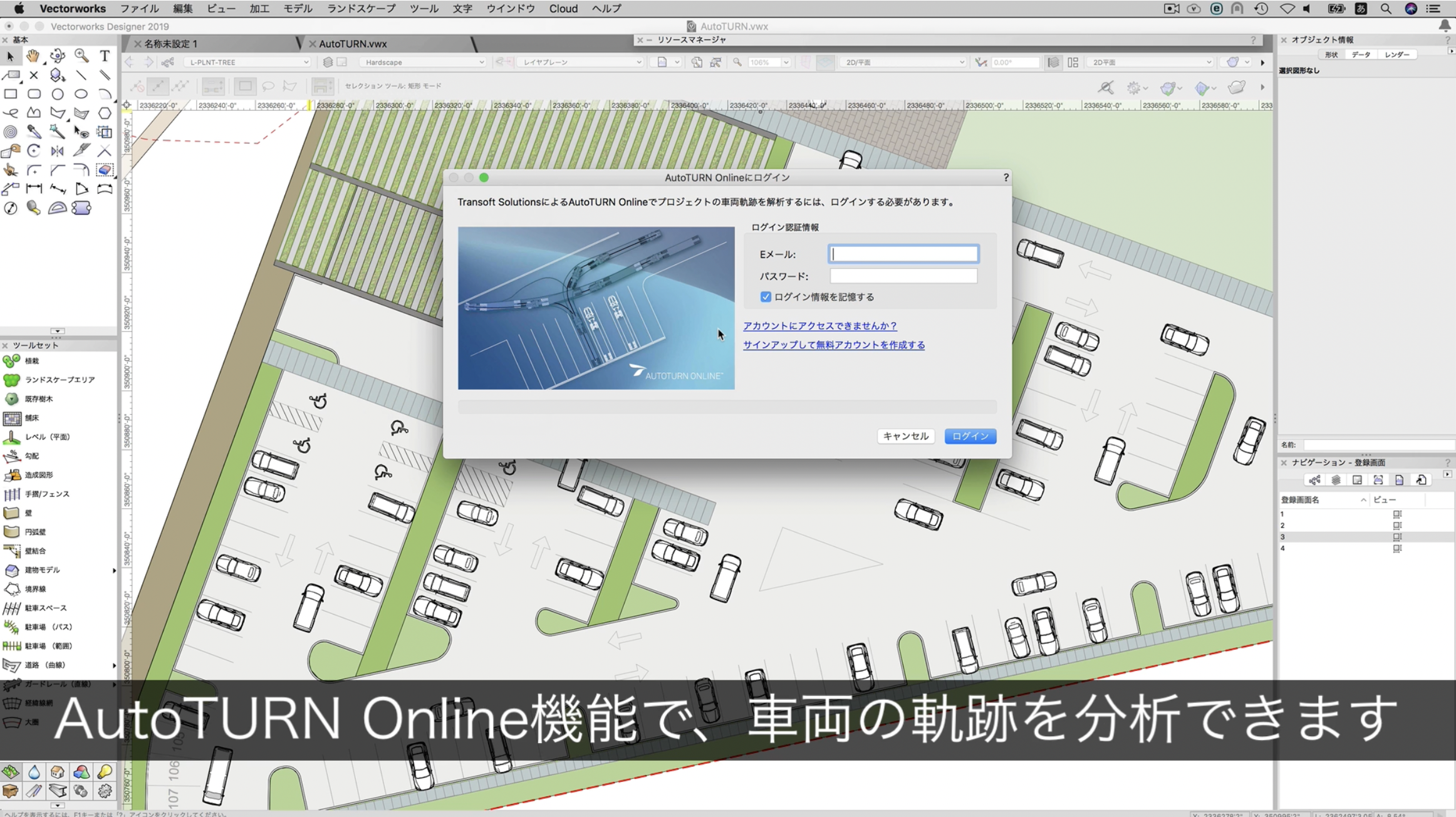Select the Rectangle tool

[x=10, y=94]
